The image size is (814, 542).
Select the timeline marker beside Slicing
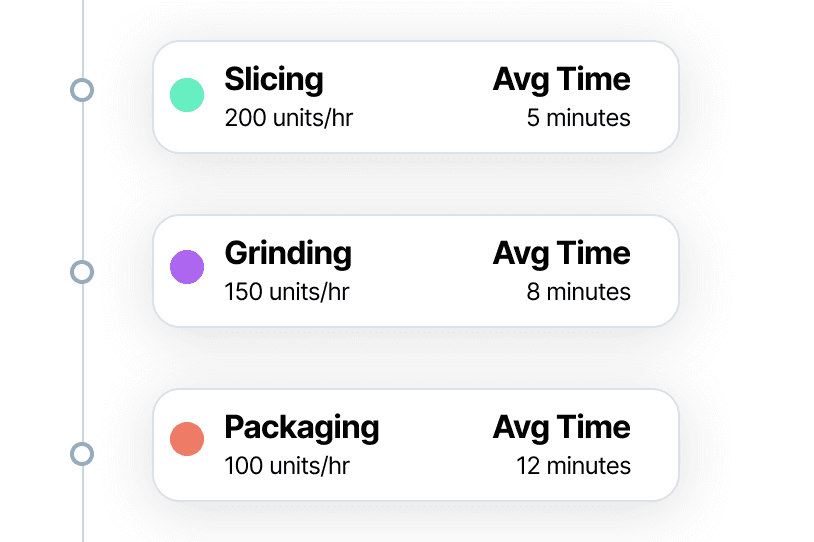point(82,90)
